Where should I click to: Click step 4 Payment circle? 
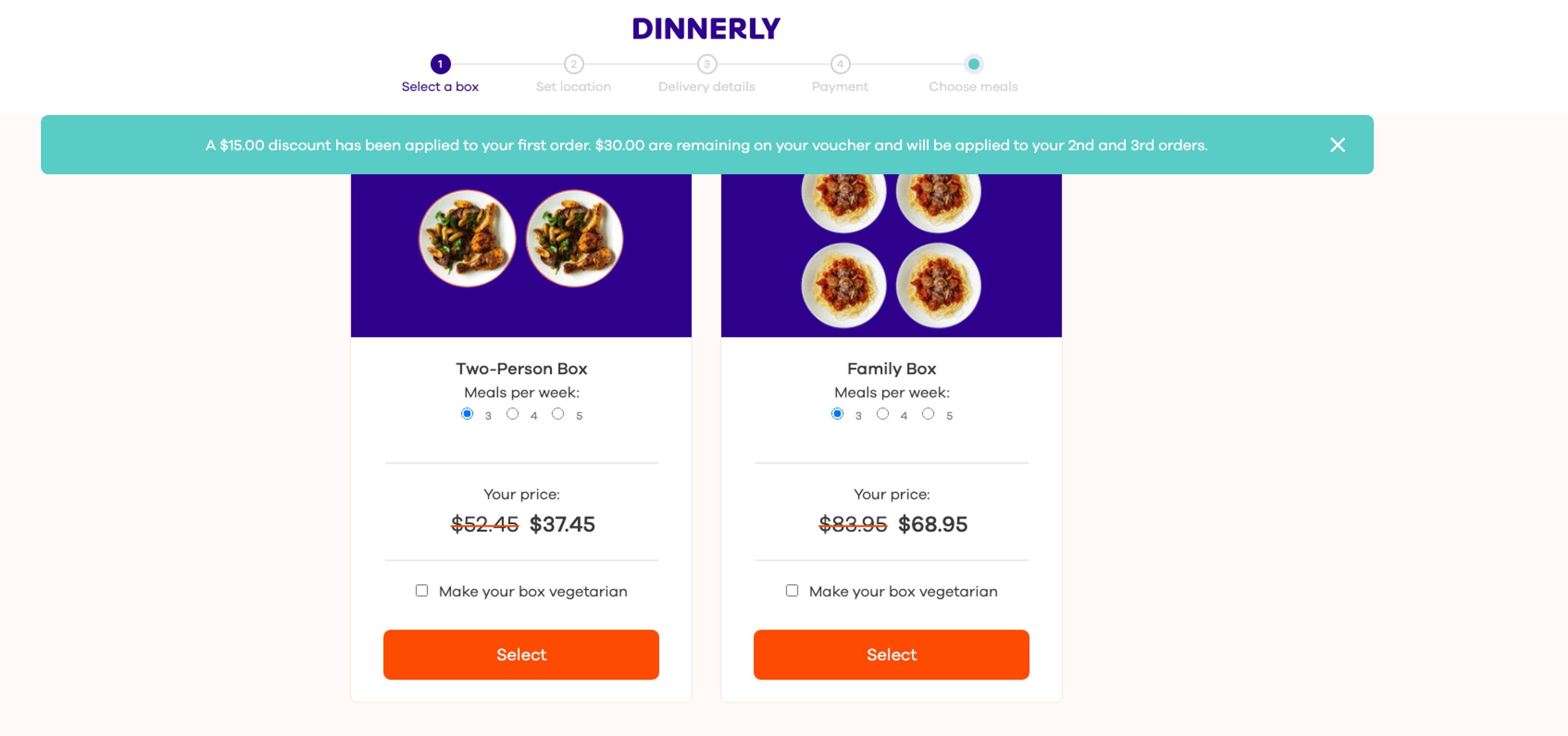(x=840, y=64)
